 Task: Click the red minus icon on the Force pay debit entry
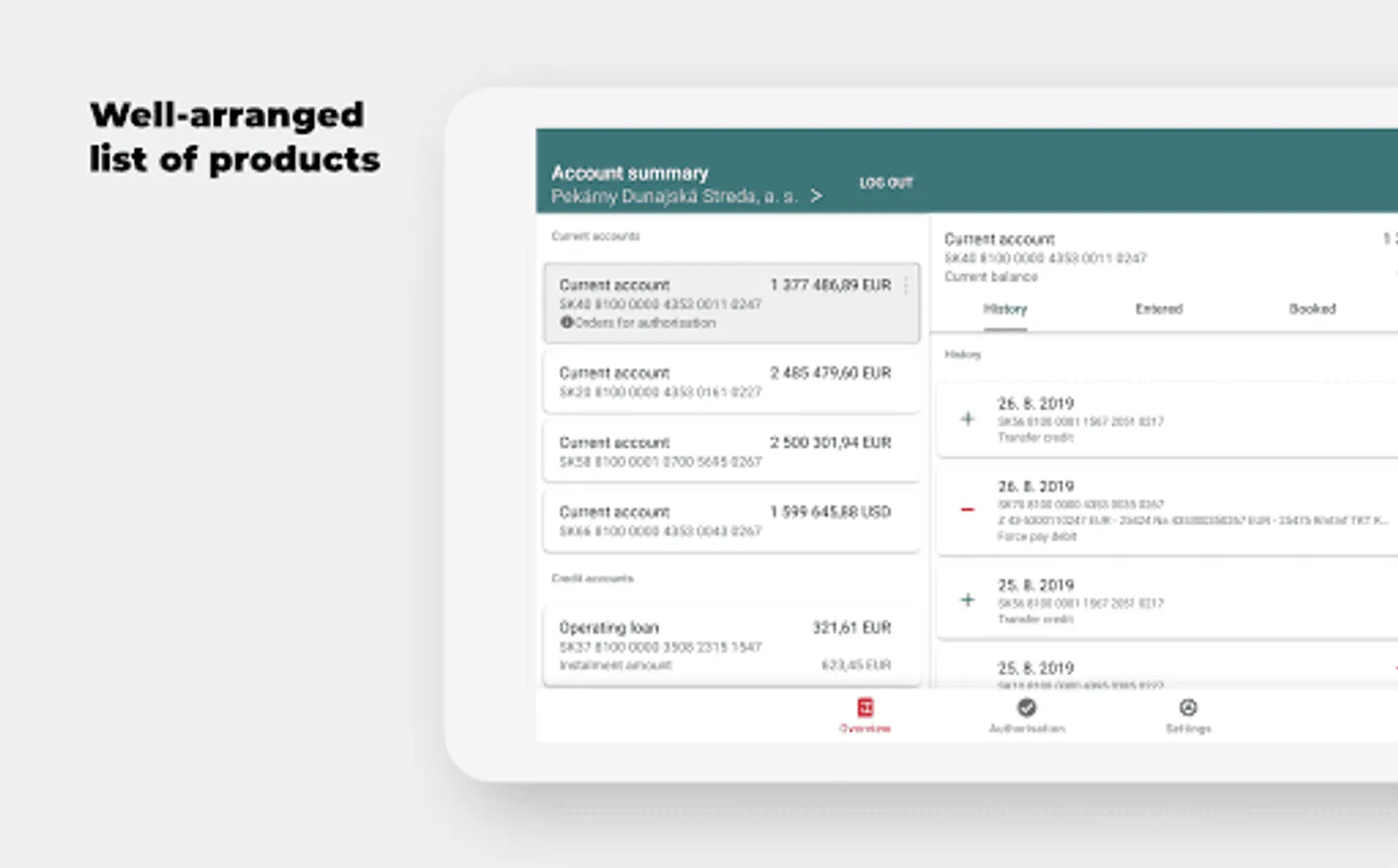point(968,509)
